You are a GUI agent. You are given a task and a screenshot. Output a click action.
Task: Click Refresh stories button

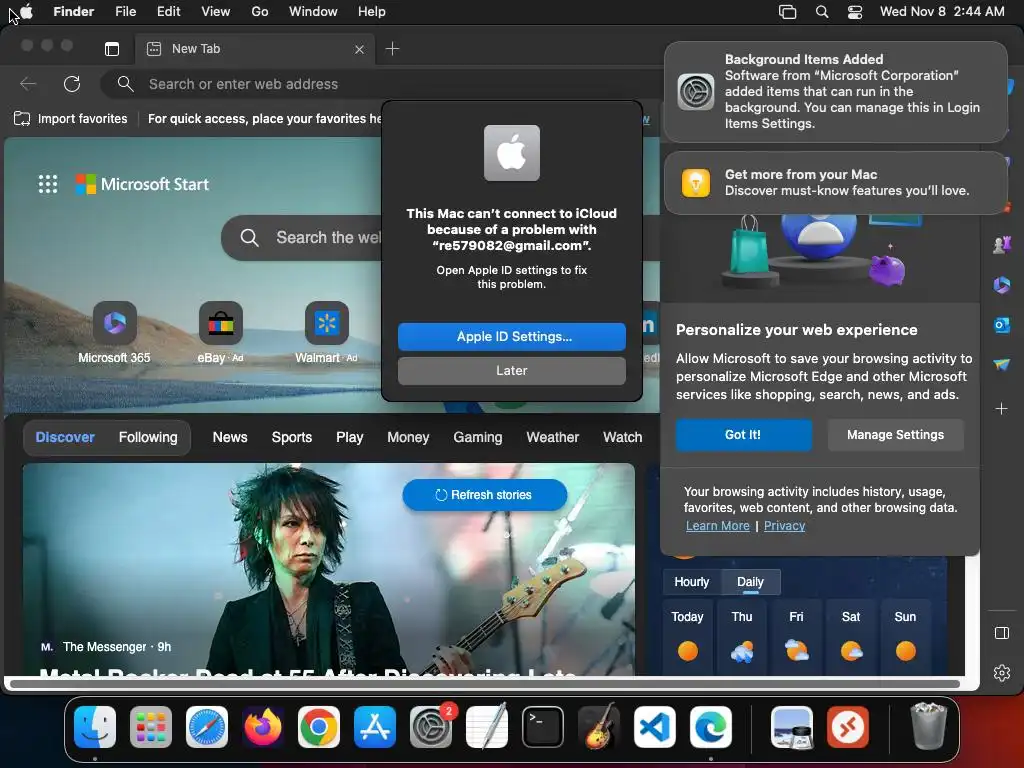click(x=485, y=495)
